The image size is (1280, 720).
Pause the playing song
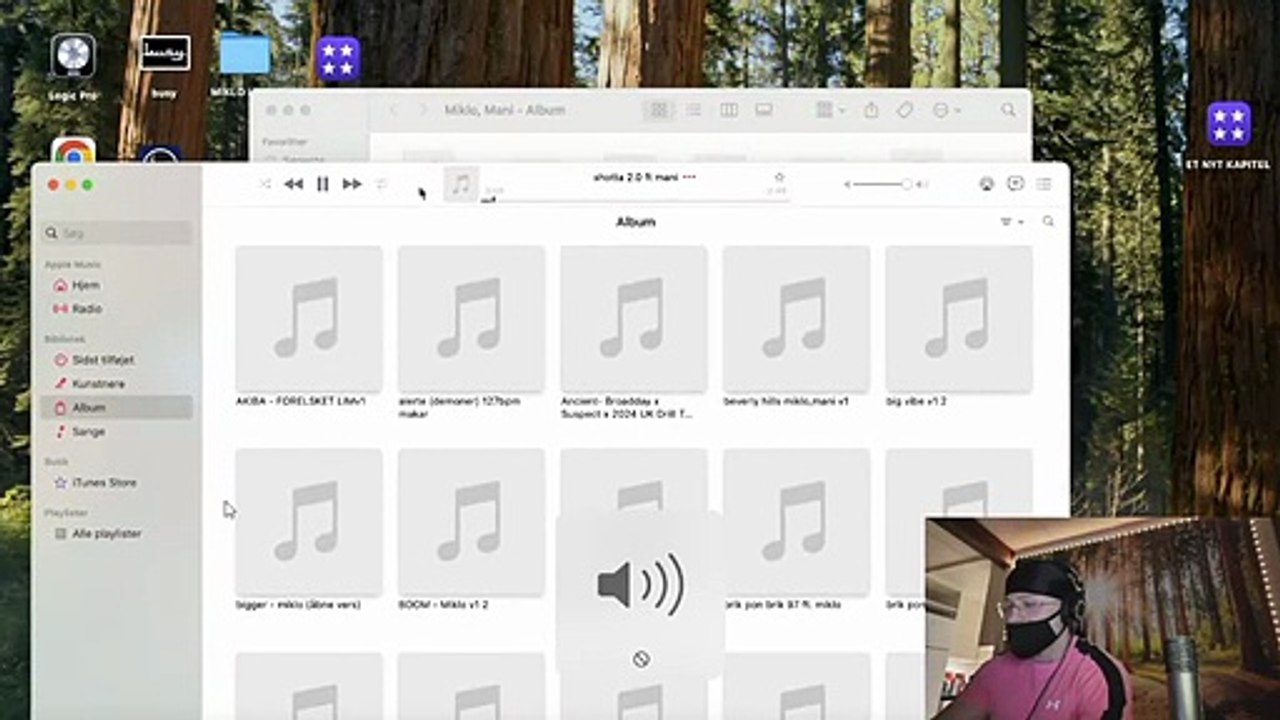[x=323, y=184]
